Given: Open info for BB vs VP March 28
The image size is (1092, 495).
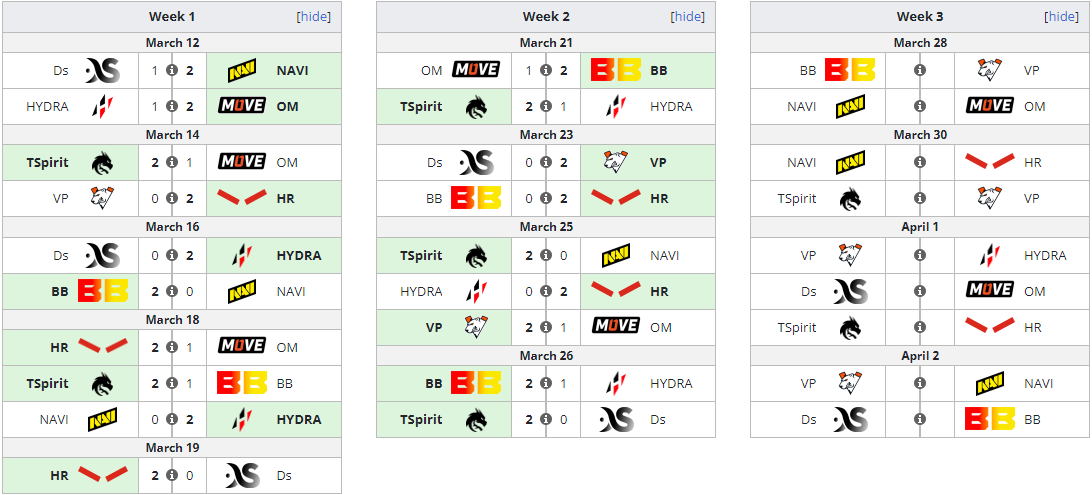Looking at the screenshot, I should pos(920,70).
